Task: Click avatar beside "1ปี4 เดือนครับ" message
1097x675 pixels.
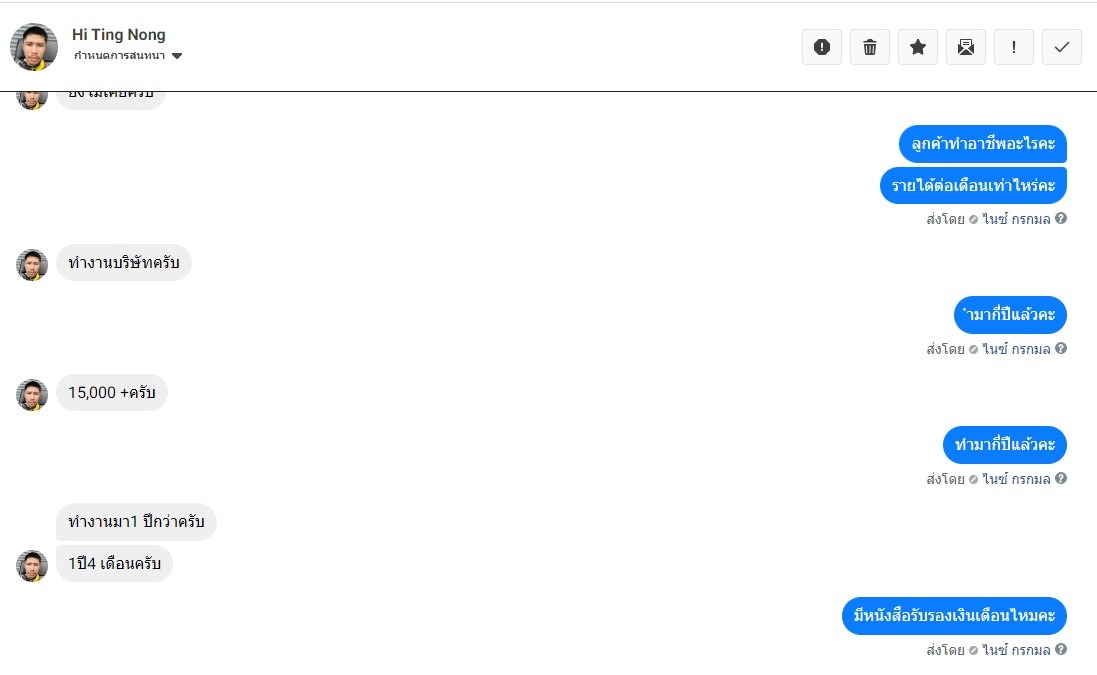Action: [32, 566]
